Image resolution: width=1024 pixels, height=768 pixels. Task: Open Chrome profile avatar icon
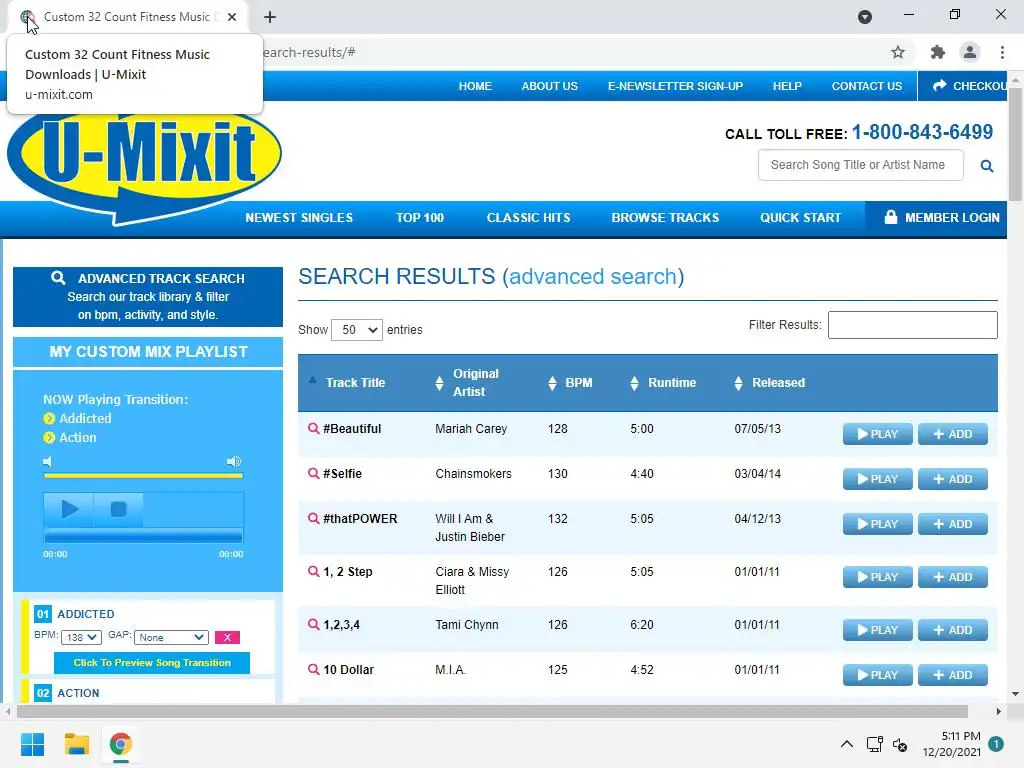[970, 52]
